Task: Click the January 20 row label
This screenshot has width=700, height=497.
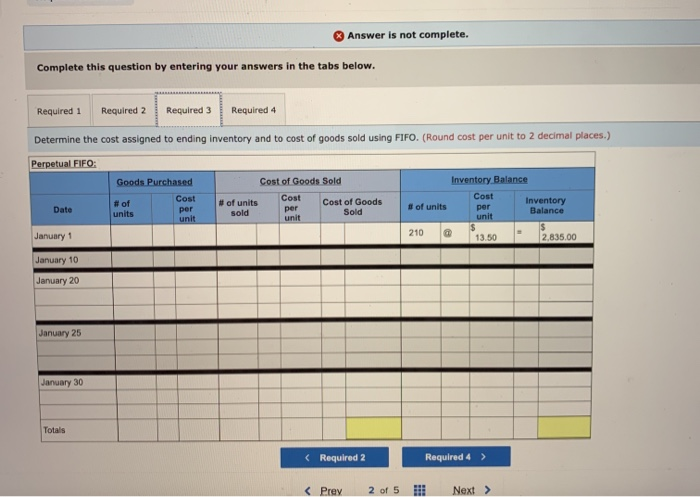Action: (x=58, y=280)
